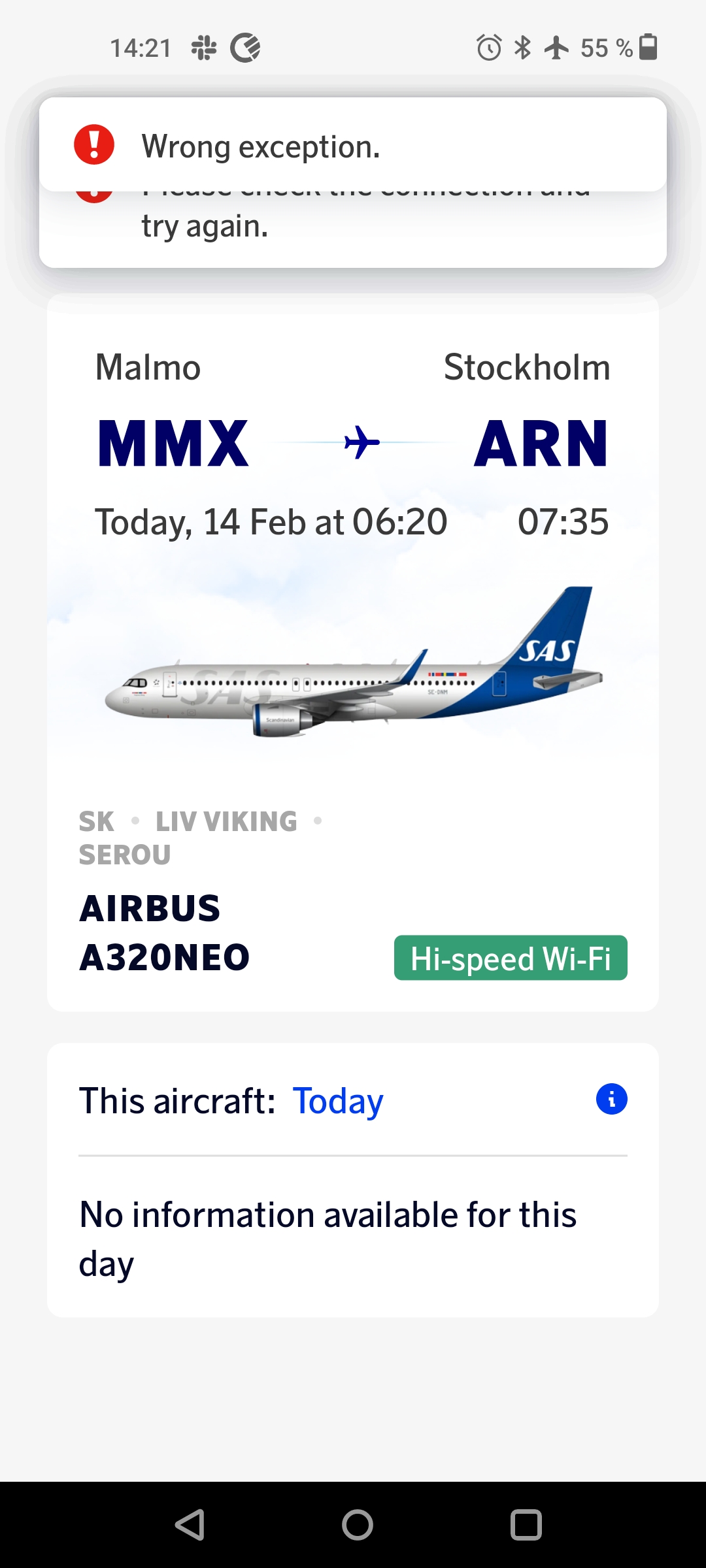The height and width of the screenshot is (1568, 706).
Task: Tap the alarm clock status icon
Action: pos(488,48)
